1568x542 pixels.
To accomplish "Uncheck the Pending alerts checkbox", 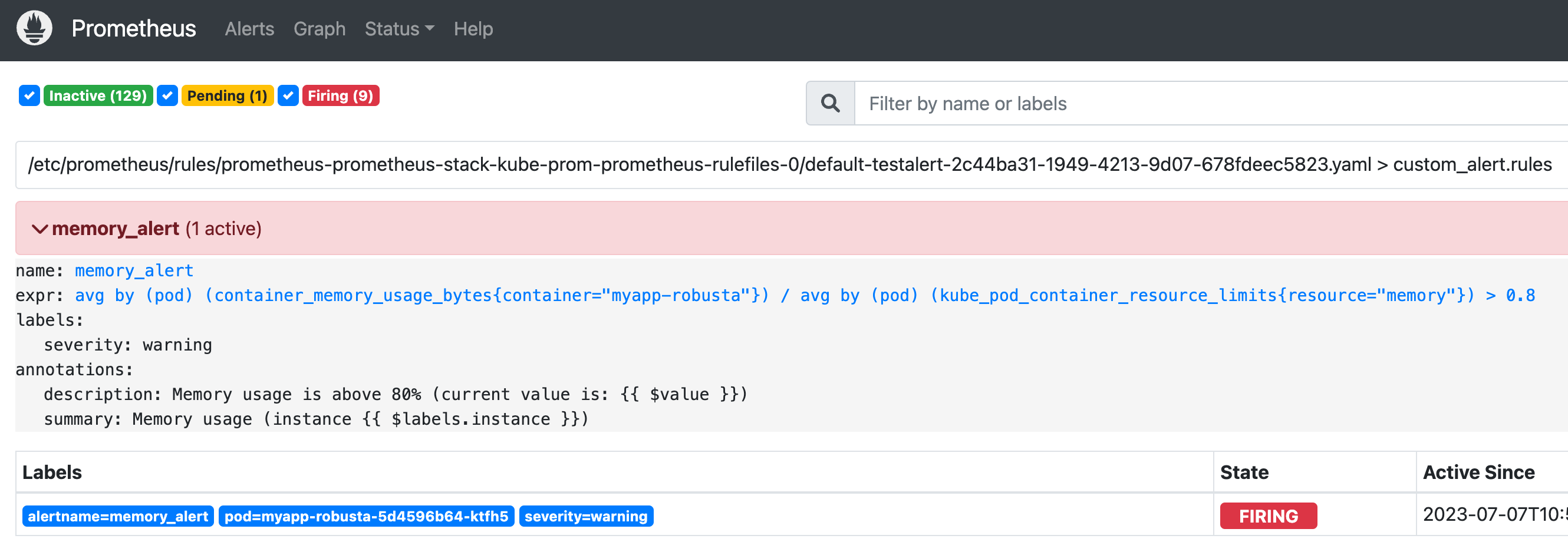I will (167, 95).
